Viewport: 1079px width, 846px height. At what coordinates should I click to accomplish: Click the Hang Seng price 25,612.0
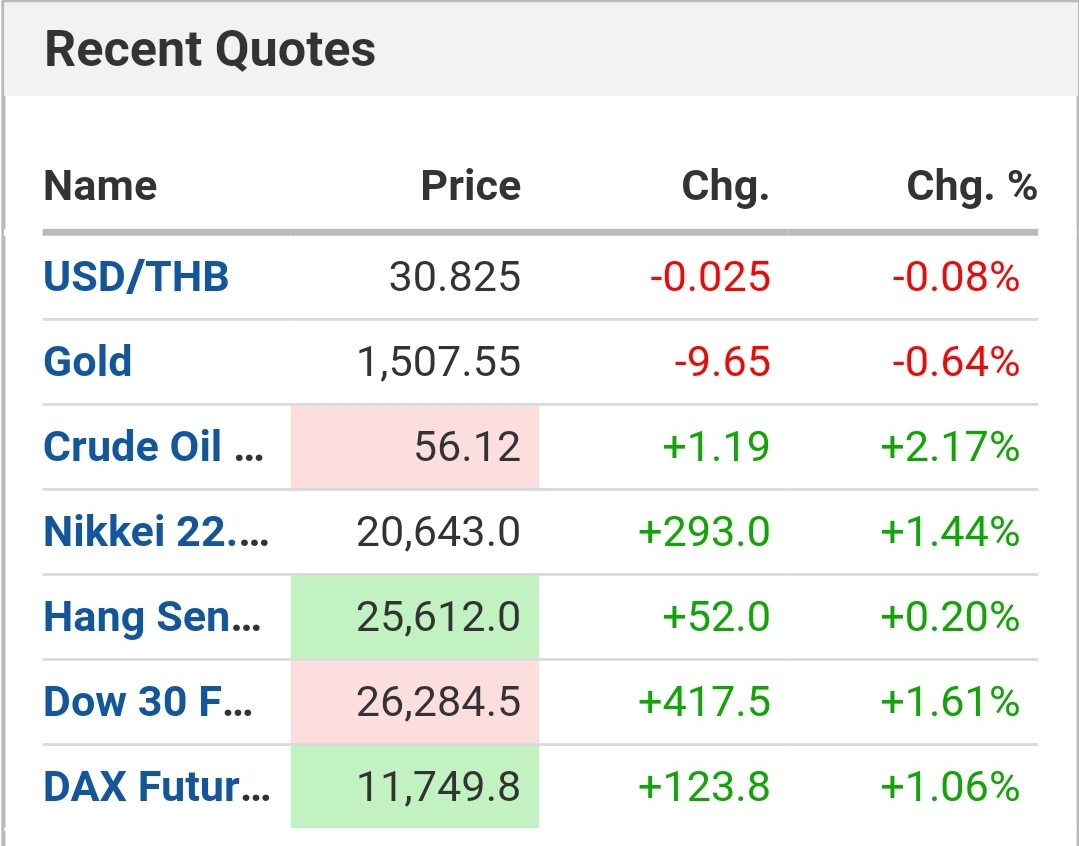[438, 617]
